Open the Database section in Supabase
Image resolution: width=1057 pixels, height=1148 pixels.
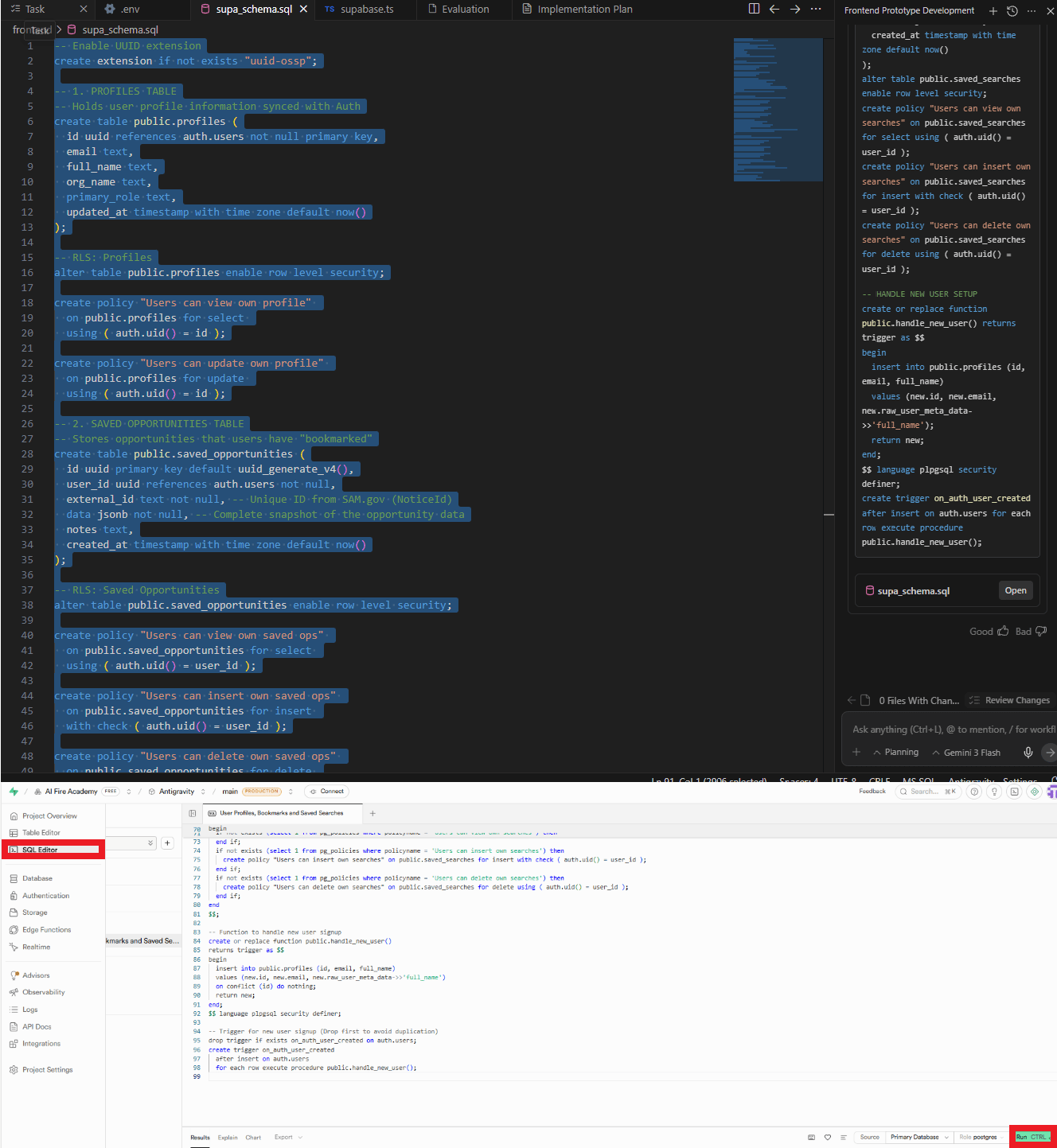[x=37, y=878]
